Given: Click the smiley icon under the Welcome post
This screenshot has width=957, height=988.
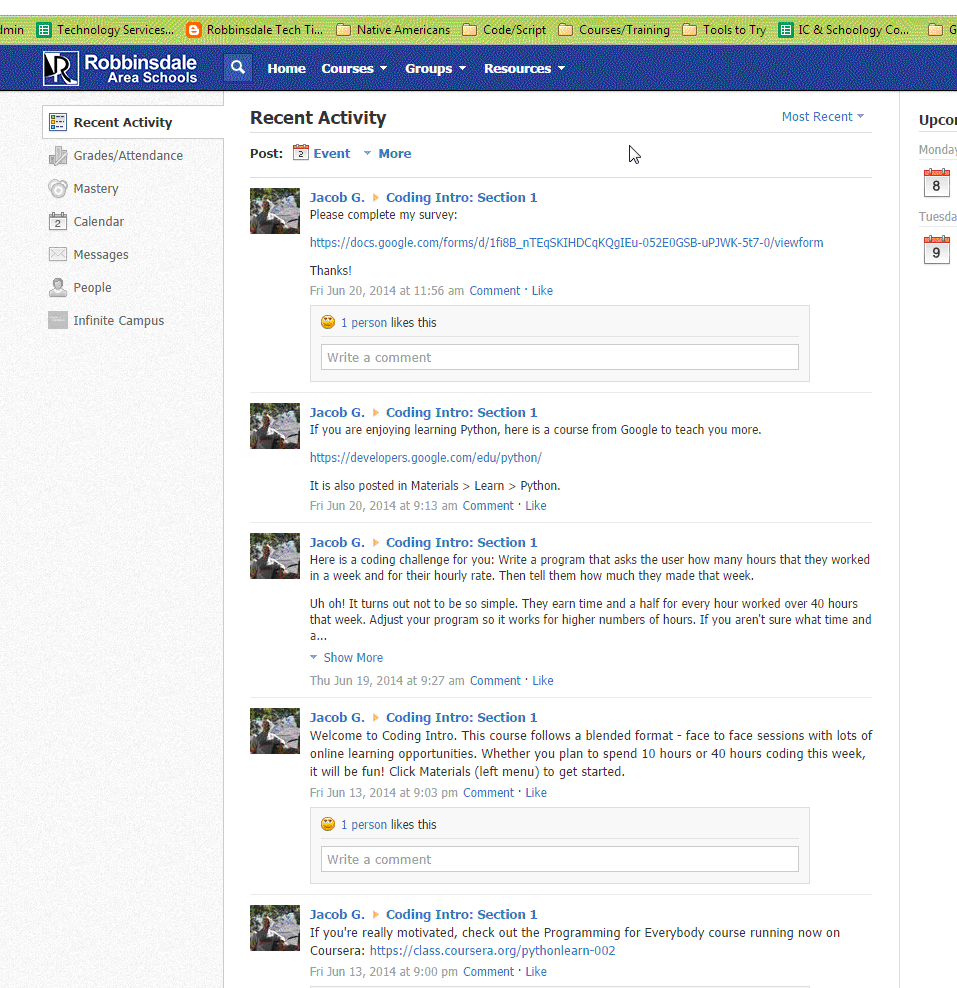Looking at the screenshot, I should click(328, 824).
